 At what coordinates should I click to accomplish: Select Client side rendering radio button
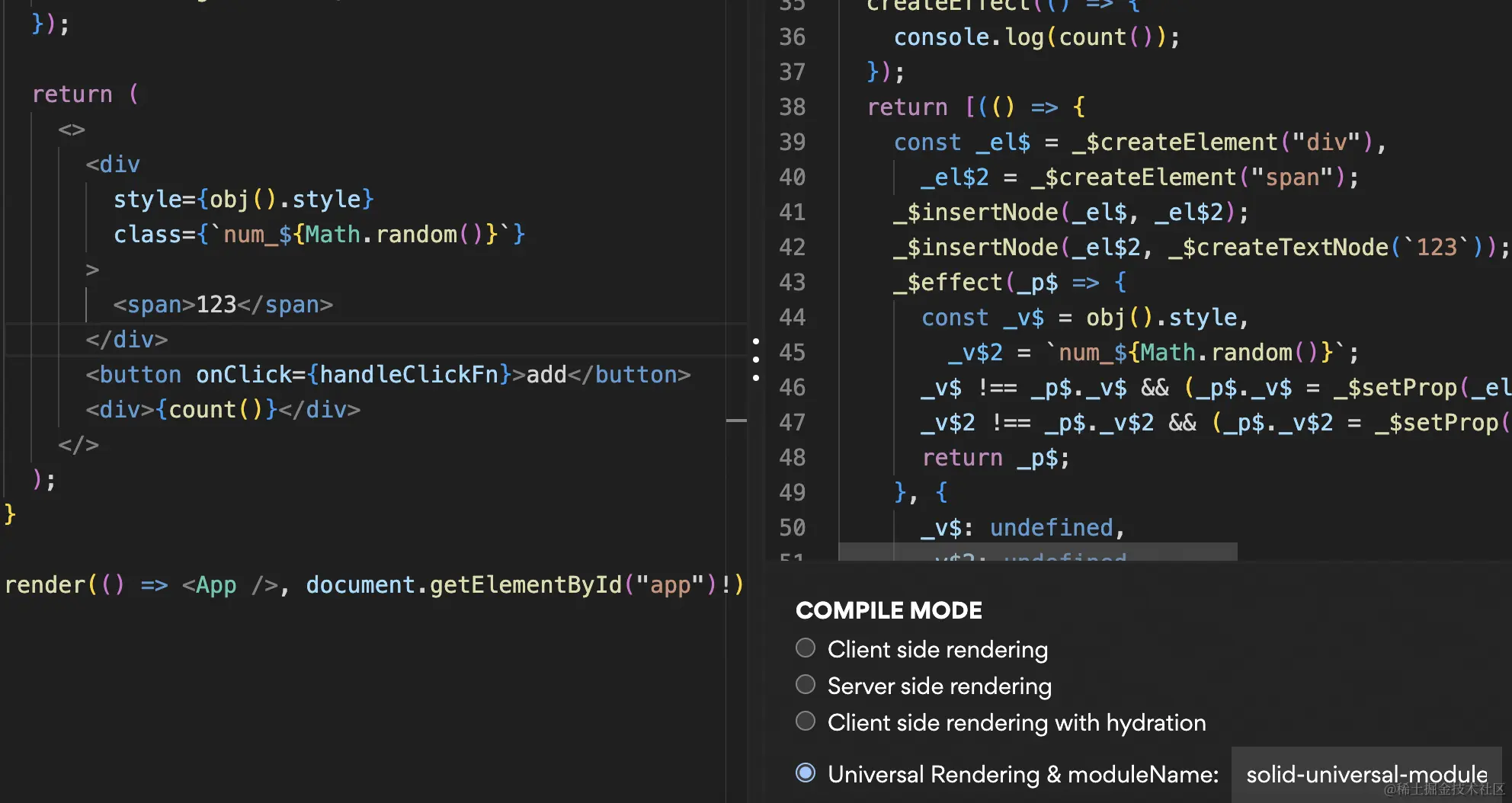coord(806,648)
